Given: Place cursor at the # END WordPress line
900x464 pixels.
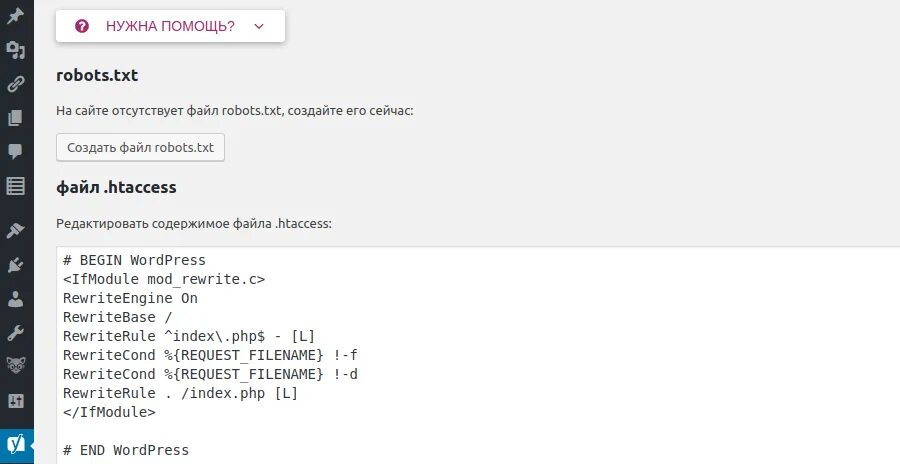Looking at the screenshot, I should (125, 450).
